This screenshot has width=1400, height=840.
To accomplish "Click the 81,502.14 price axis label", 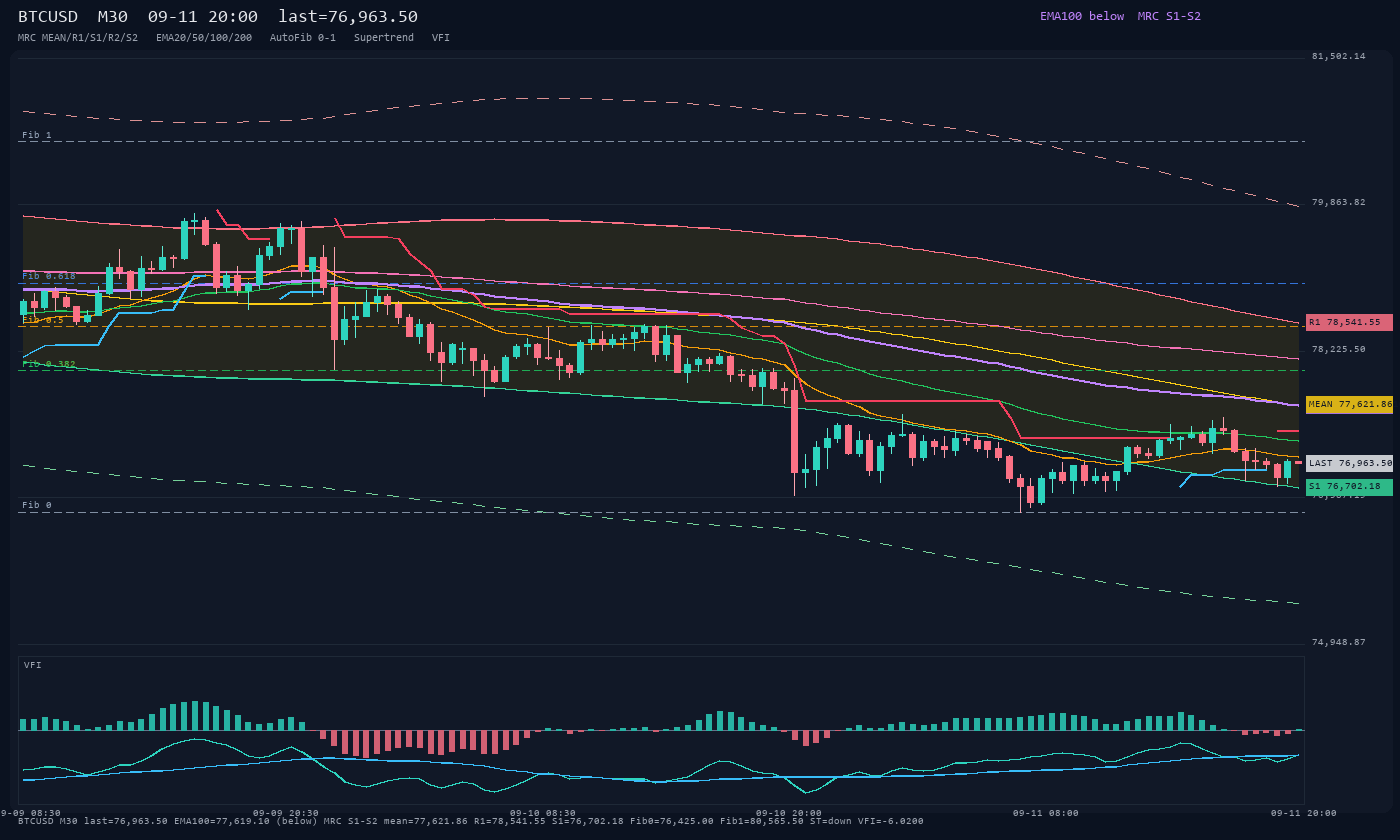I will tap(1338, 56).
